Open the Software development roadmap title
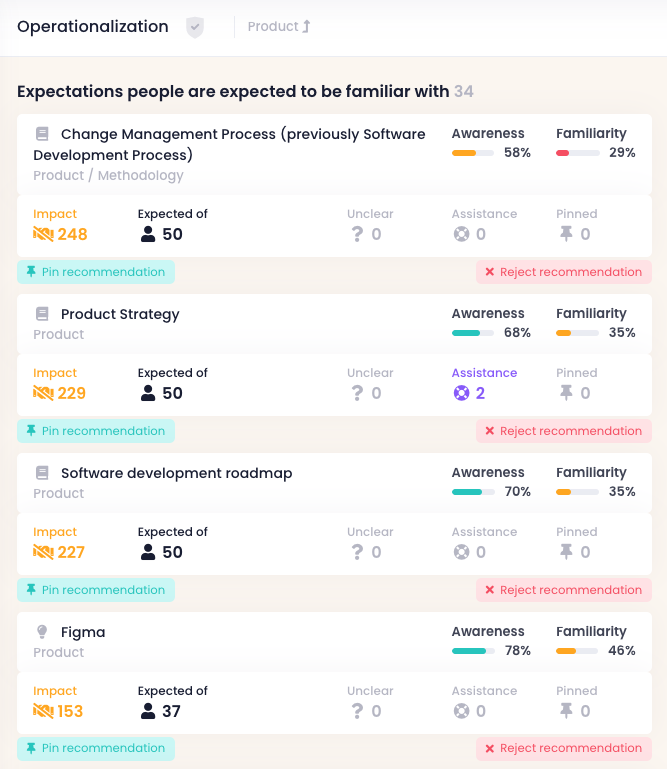This screenshot has width=667, height=769. [x=176, y=473]
